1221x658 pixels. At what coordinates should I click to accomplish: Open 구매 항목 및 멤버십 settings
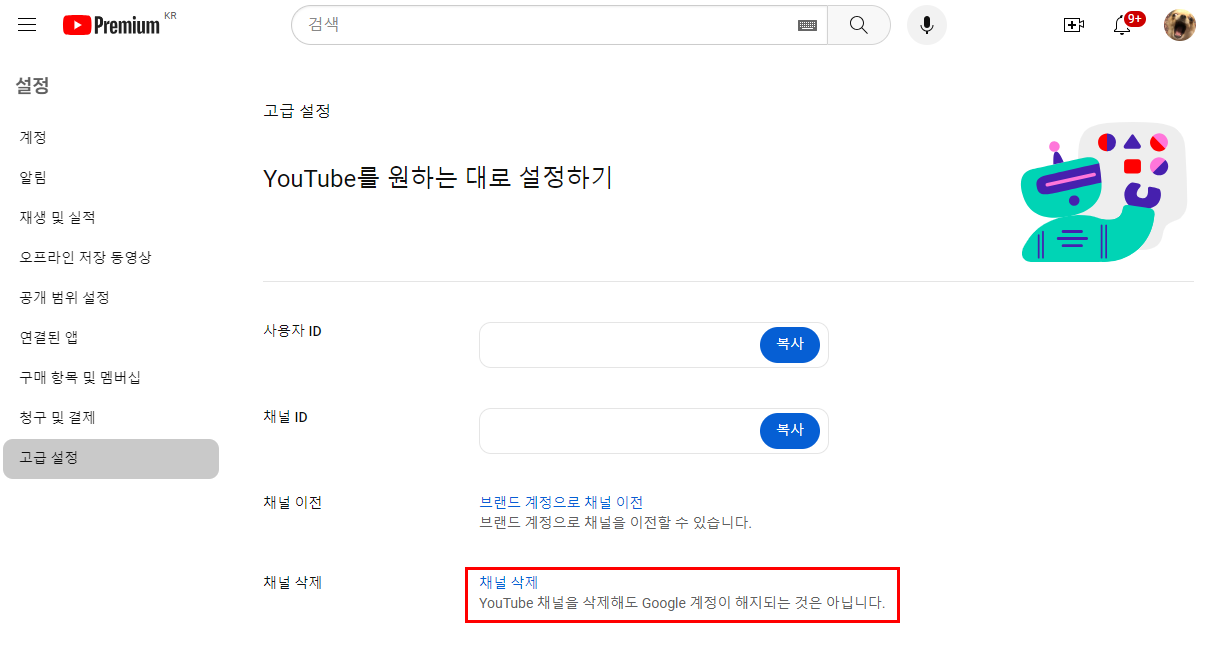coord(111,377)
